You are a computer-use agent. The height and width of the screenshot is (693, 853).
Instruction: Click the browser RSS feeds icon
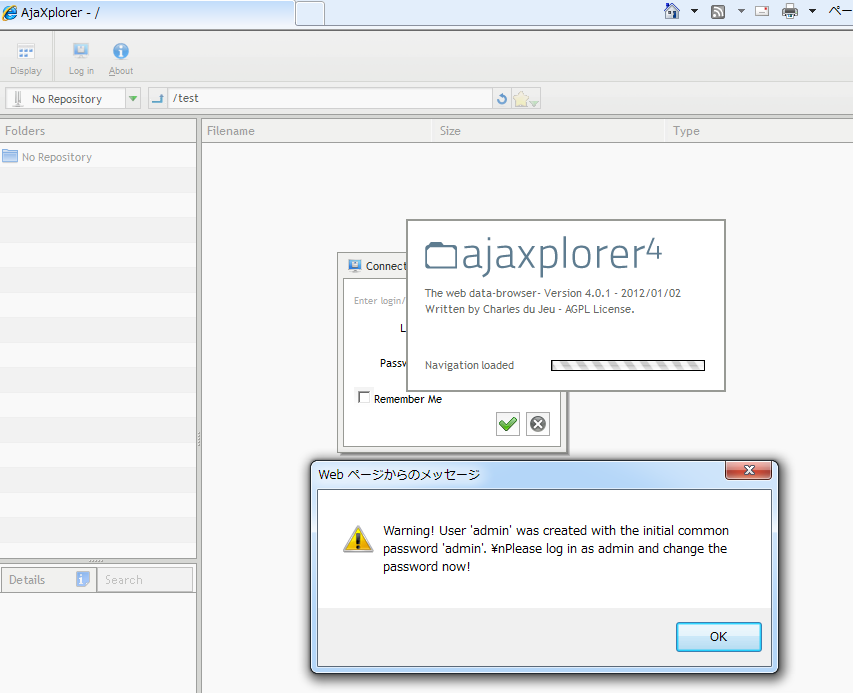[718, 11]
